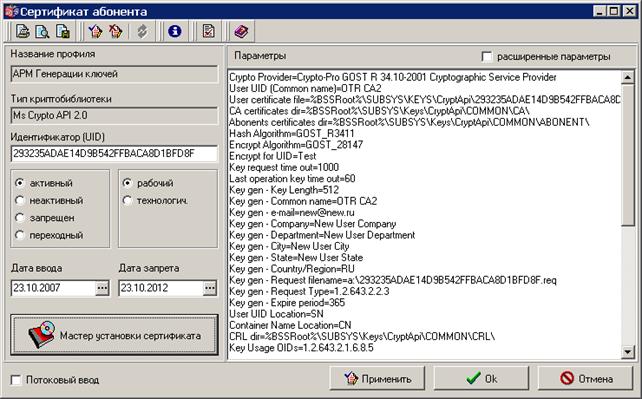Select the 'Container Name Location=CN' line

pyautogui.click(x=290, y=325)
